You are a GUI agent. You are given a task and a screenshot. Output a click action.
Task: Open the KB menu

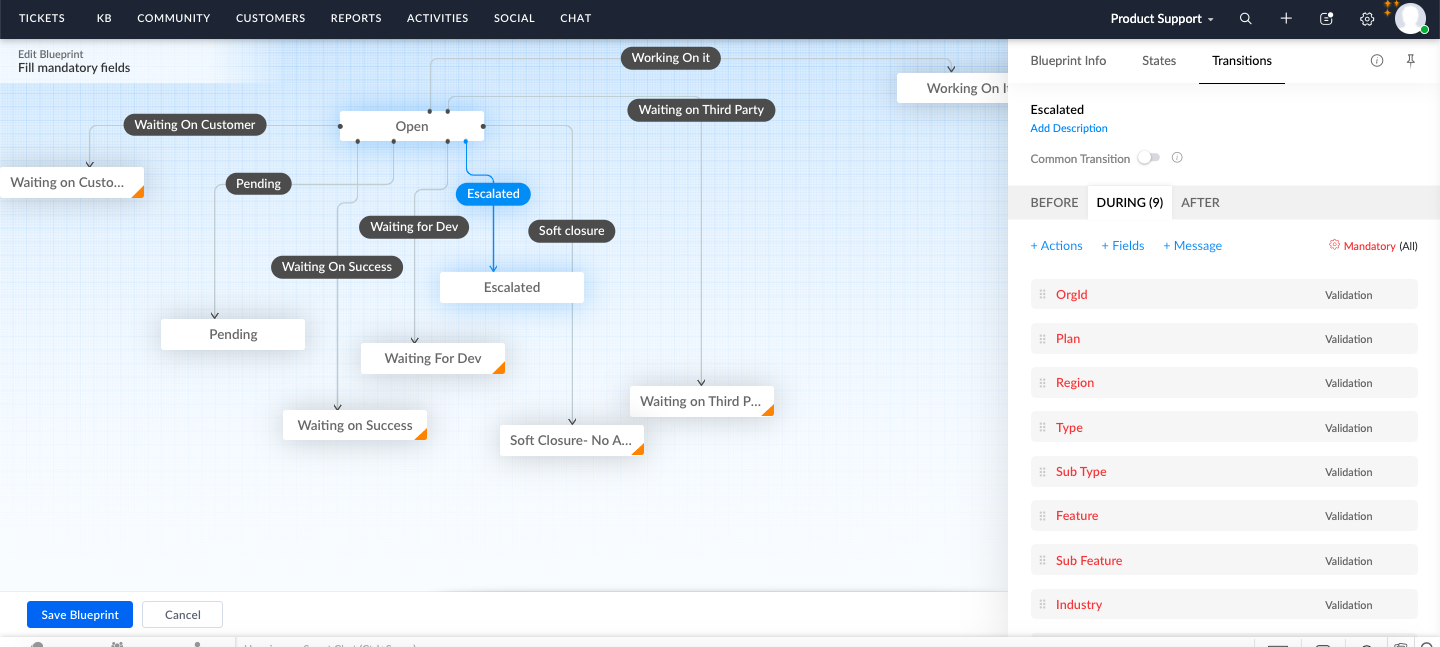tap(104, 18)
